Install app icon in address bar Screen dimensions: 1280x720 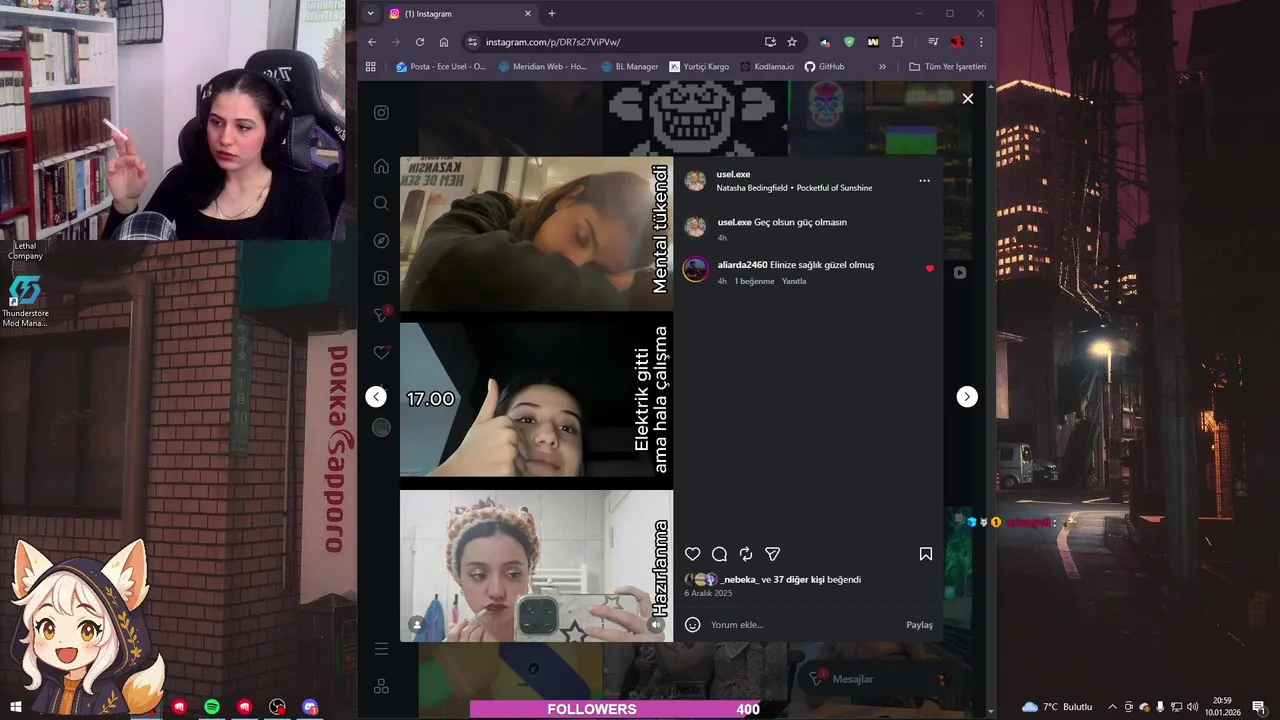(770, 42)
